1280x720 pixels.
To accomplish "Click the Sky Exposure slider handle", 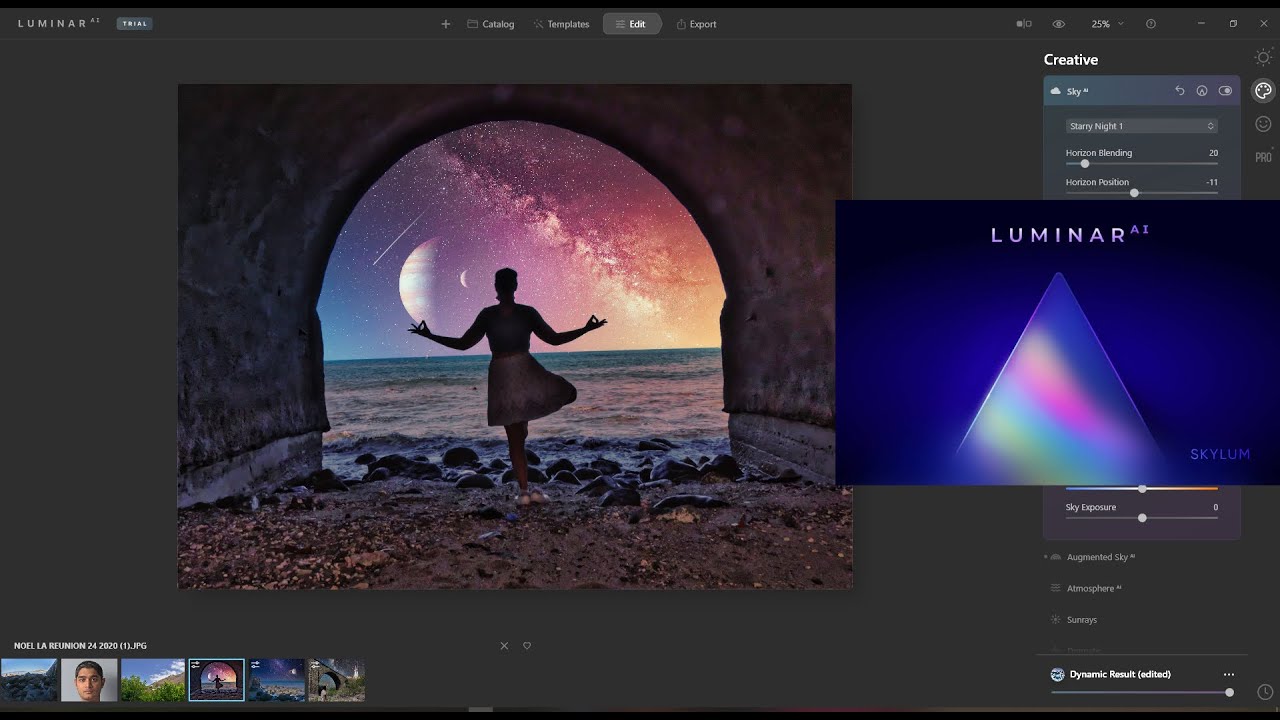I will pyautogui.click(x=1142, y=518).
